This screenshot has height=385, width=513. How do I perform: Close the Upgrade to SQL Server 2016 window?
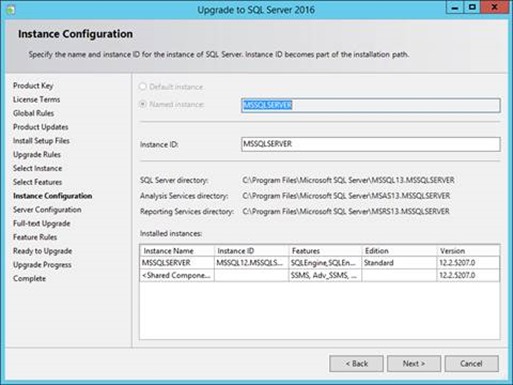point(495,7)
